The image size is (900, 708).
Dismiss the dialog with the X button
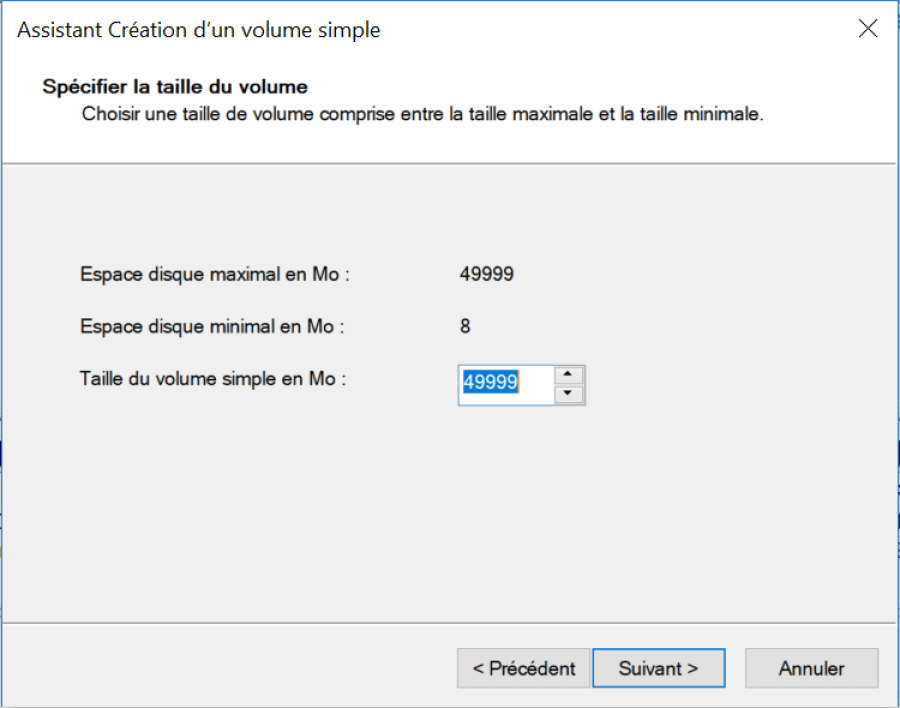868,29
